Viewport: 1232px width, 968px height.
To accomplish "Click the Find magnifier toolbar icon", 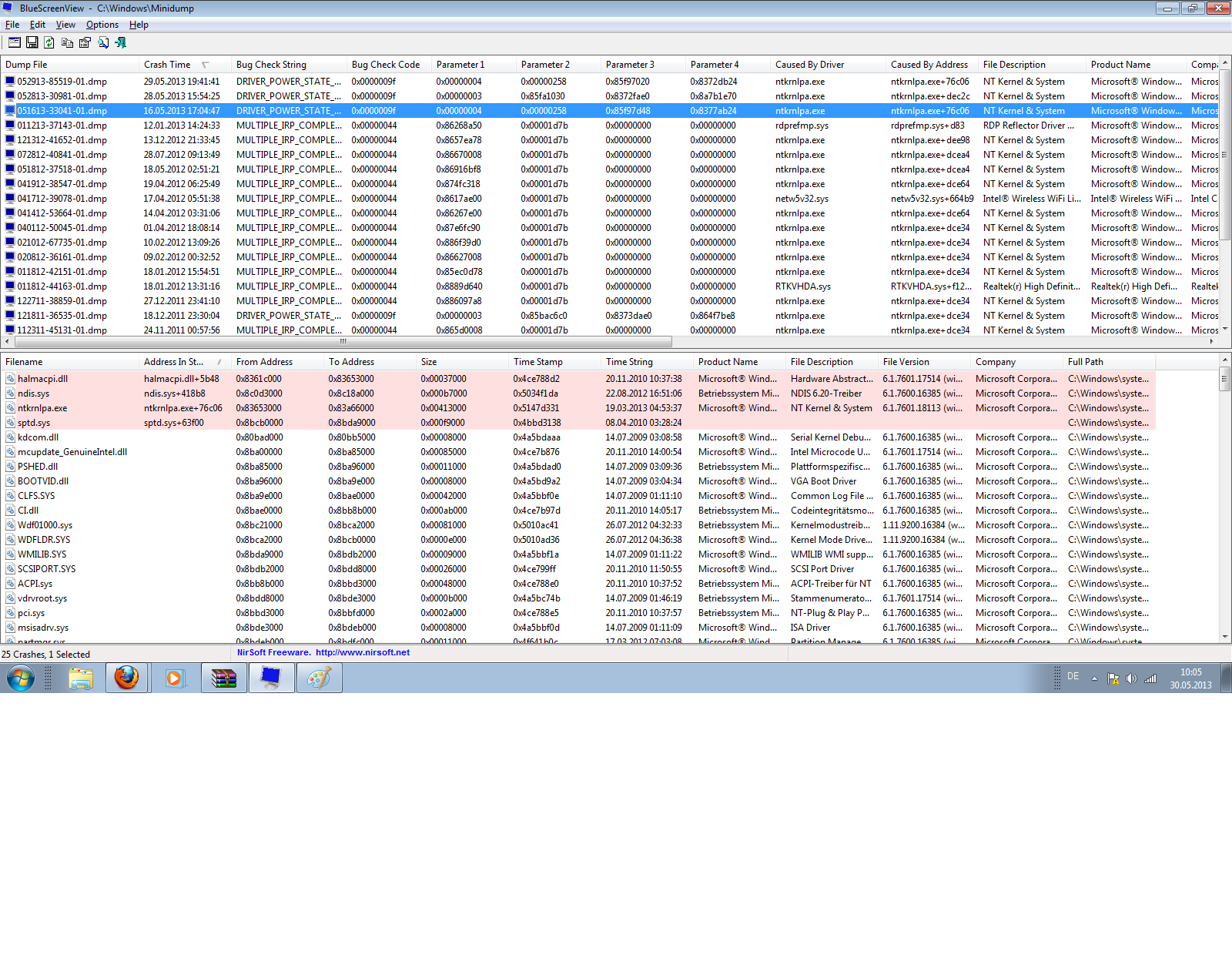I will (103, 43).
